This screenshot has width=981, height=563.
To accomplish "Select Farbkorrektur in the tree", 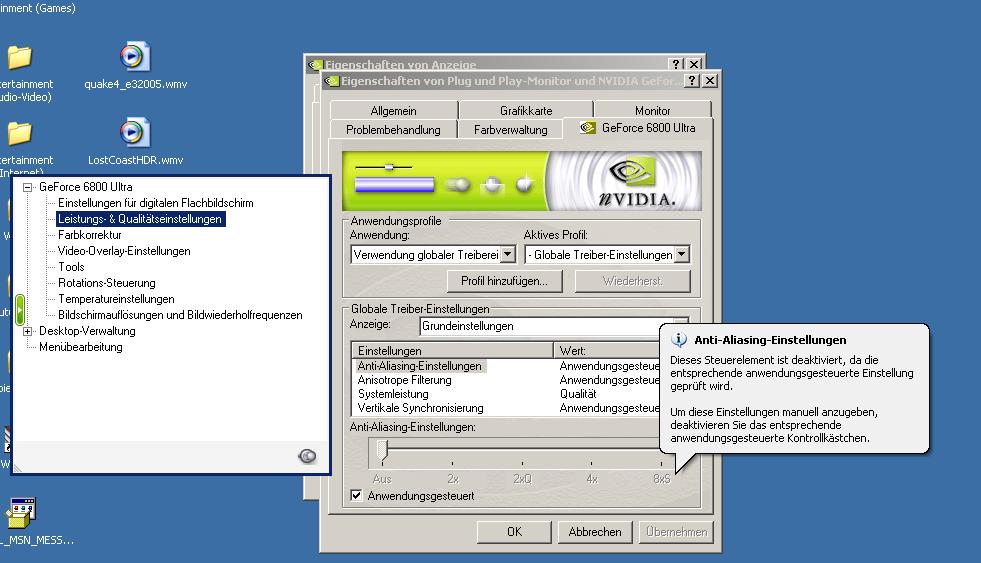I will (x=89, y=235).
